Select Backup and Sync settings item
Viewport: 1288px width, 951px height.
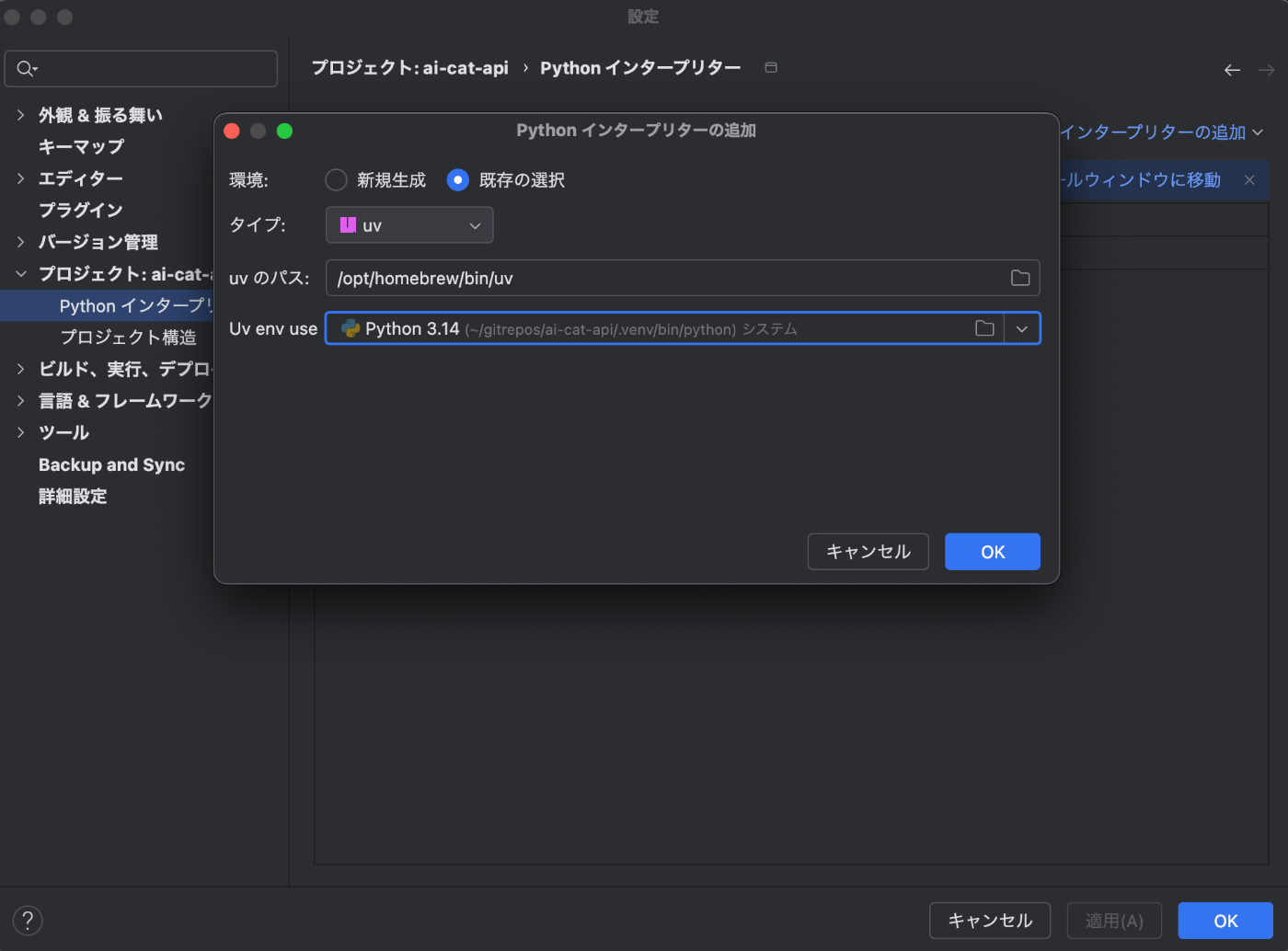[x=111, y=464]
